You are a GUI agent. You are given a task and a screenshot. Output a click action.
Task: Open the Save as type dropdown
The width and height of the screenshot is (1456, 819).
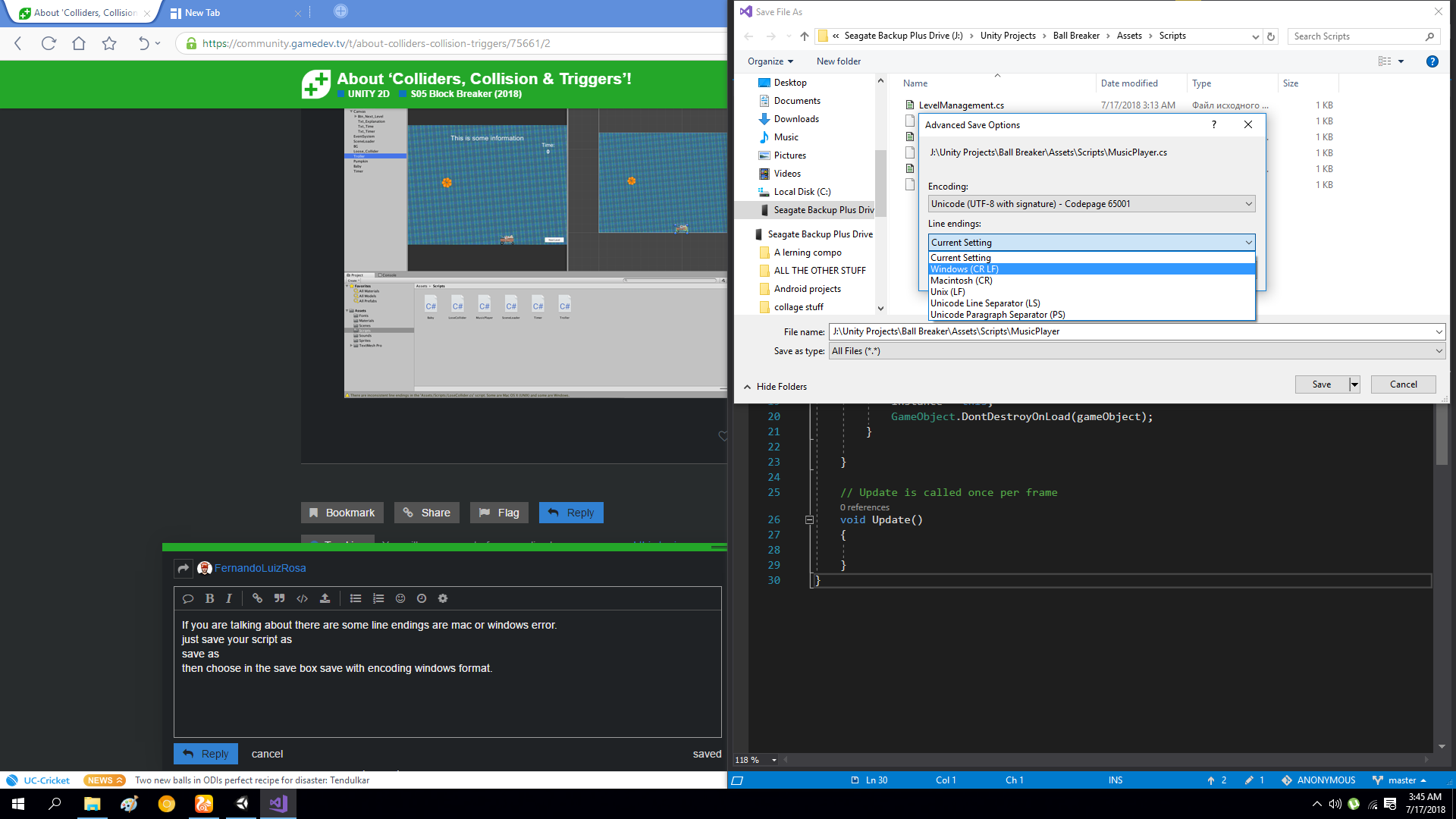(1439, 351)
